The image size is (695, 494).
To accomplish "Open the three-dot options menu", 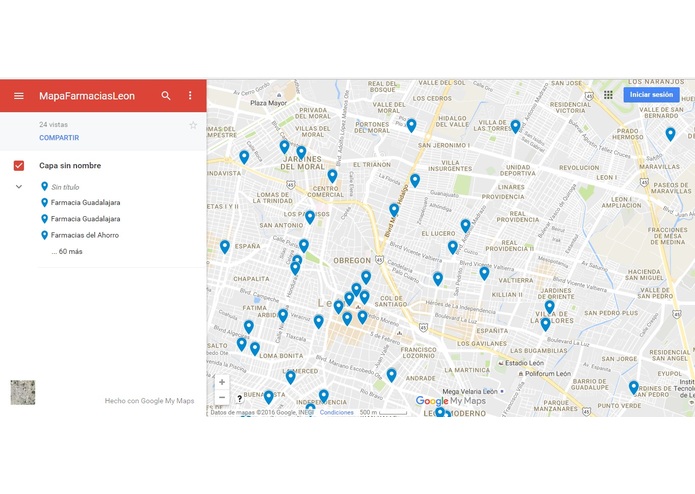I will [190, 96].
